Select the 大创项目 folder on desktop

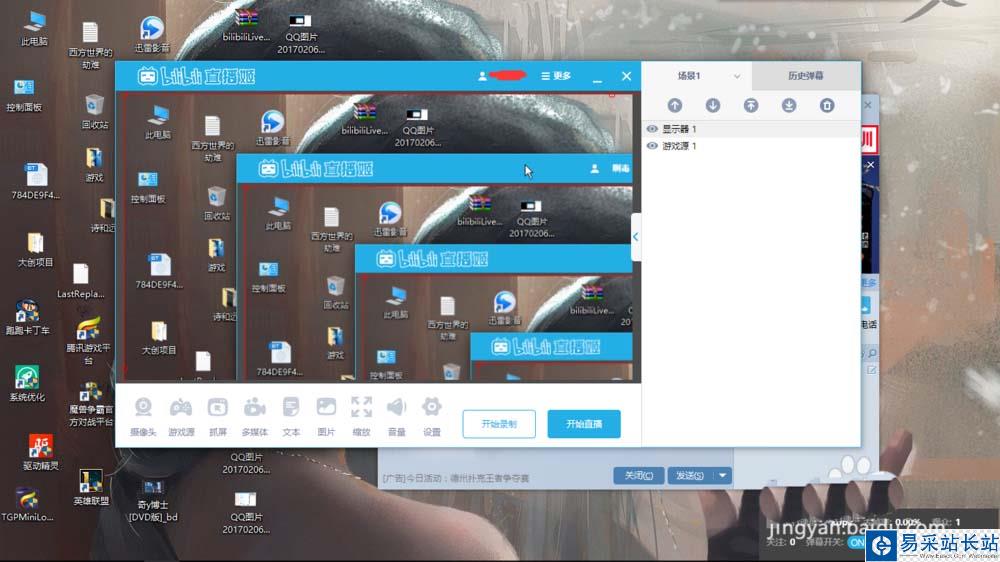(35, 249)
